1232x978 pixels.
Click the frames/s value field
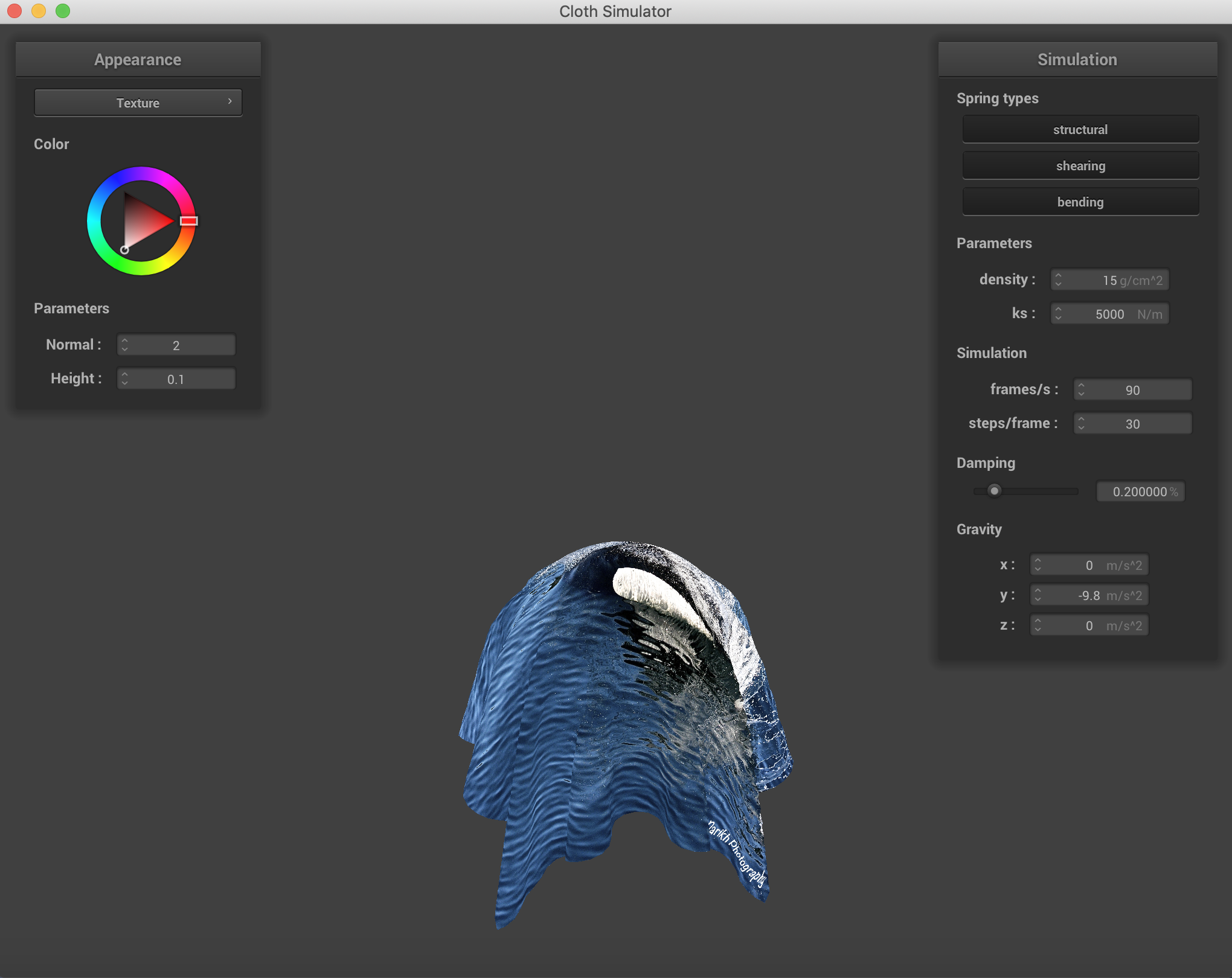pos(1133,390)
